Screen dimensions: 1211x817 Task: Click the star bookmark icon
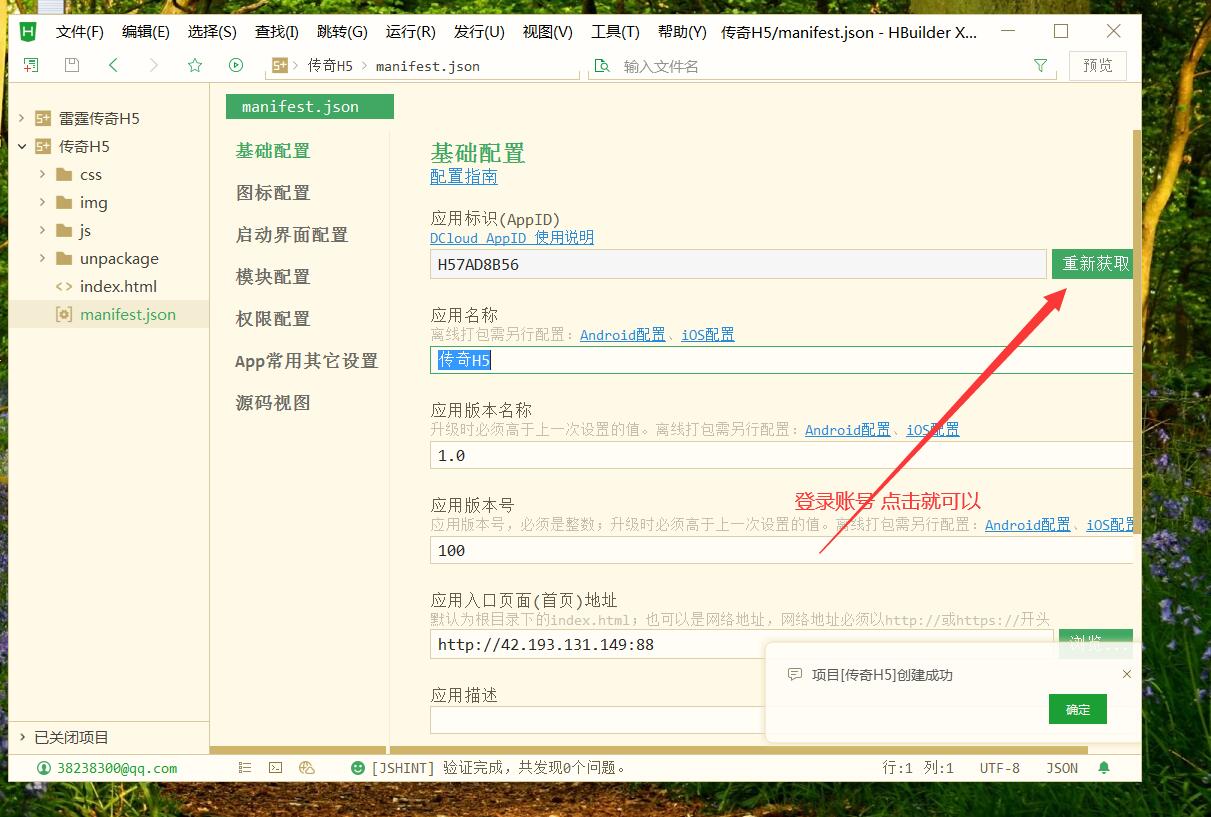click(x=195, y=65)
